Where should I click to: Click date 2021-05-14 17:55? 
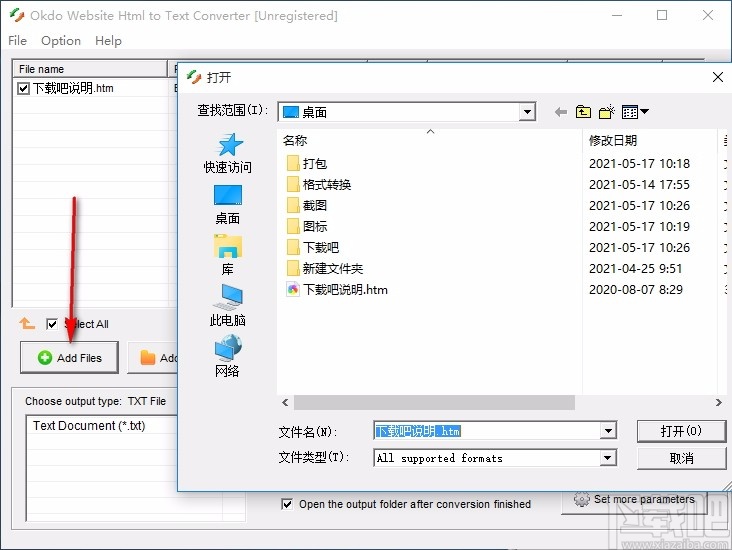[639, 184]
